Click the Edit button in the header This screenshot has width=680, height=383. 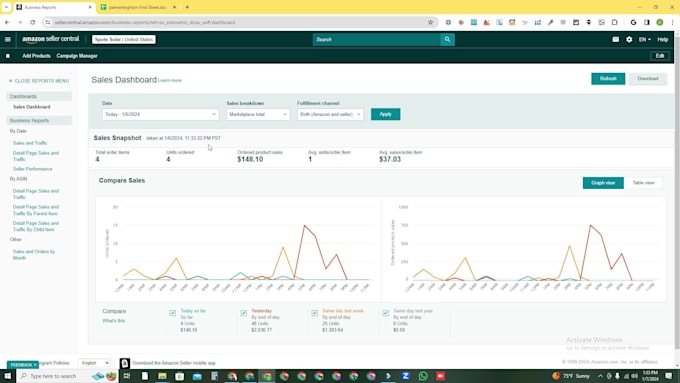(660, 56)
